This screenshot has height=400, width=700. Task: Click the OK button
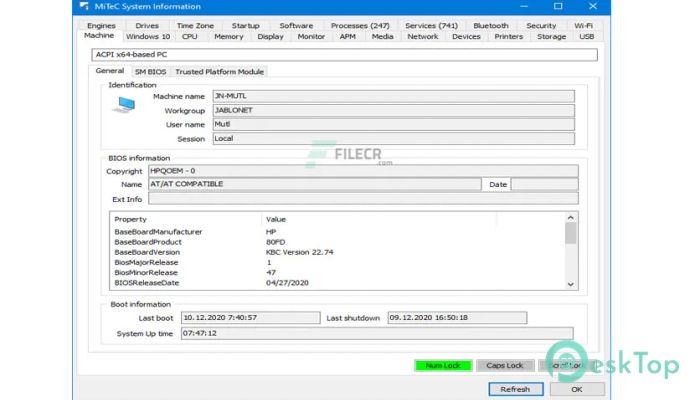[577, 389]
